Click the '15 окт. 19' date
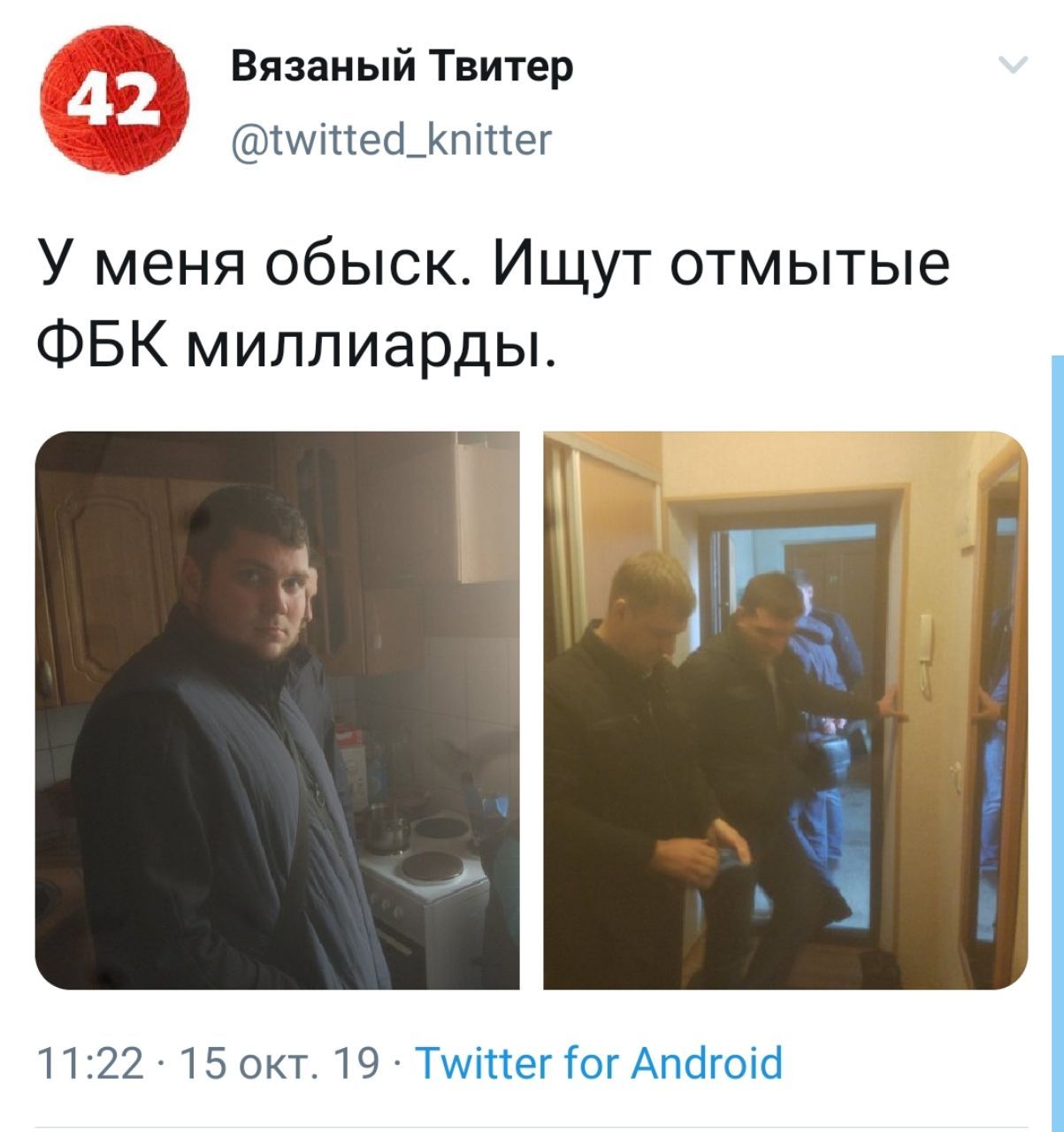This screenshot has width=1064, height=1132. pos(275,1064)
